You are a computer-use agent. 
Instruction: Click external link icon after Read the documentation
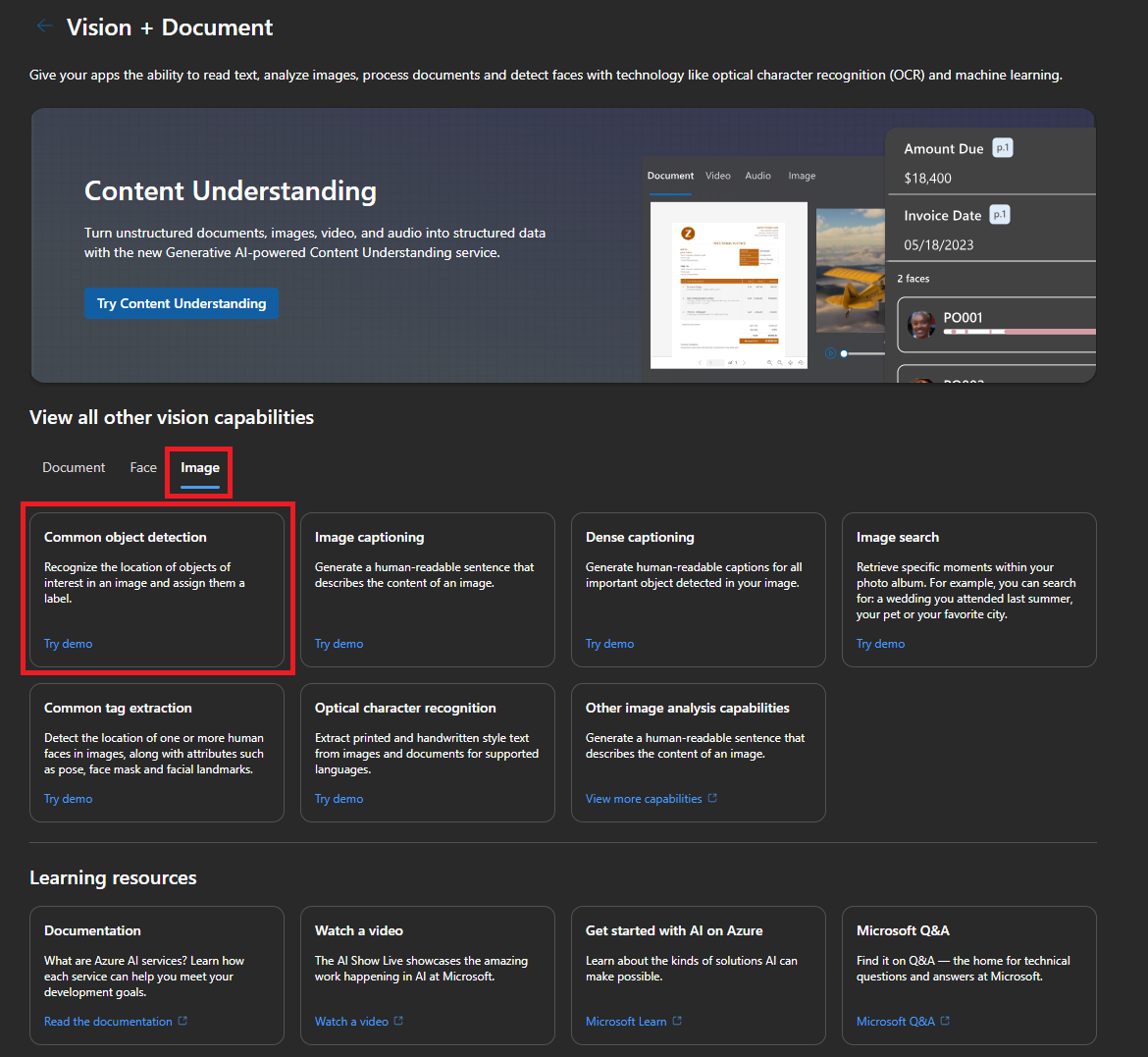pyautogui.click(x=183, y=1021)
